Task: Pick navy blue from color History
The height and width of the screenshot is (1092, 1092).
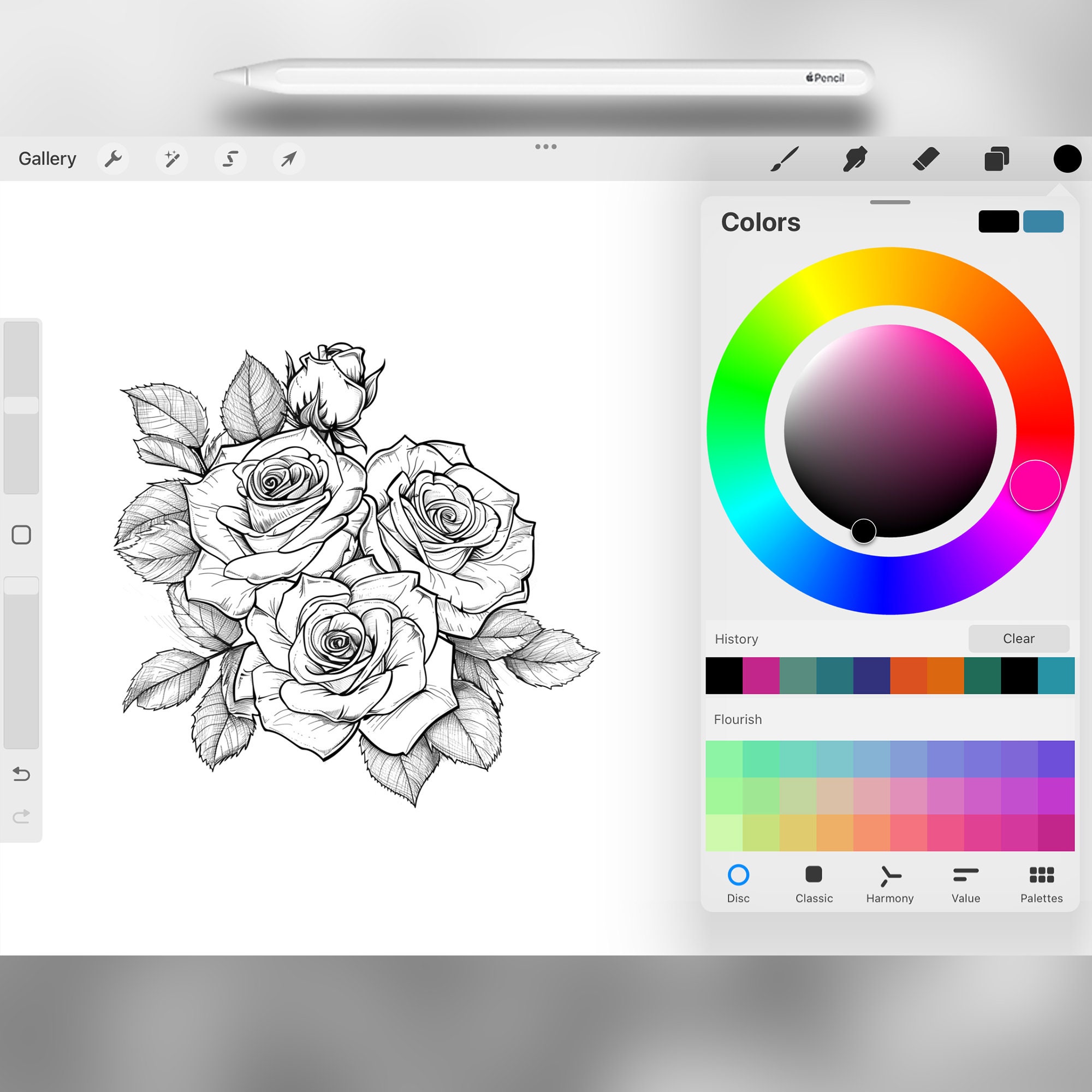Action: pyautogui.click(x=871, y=675)
